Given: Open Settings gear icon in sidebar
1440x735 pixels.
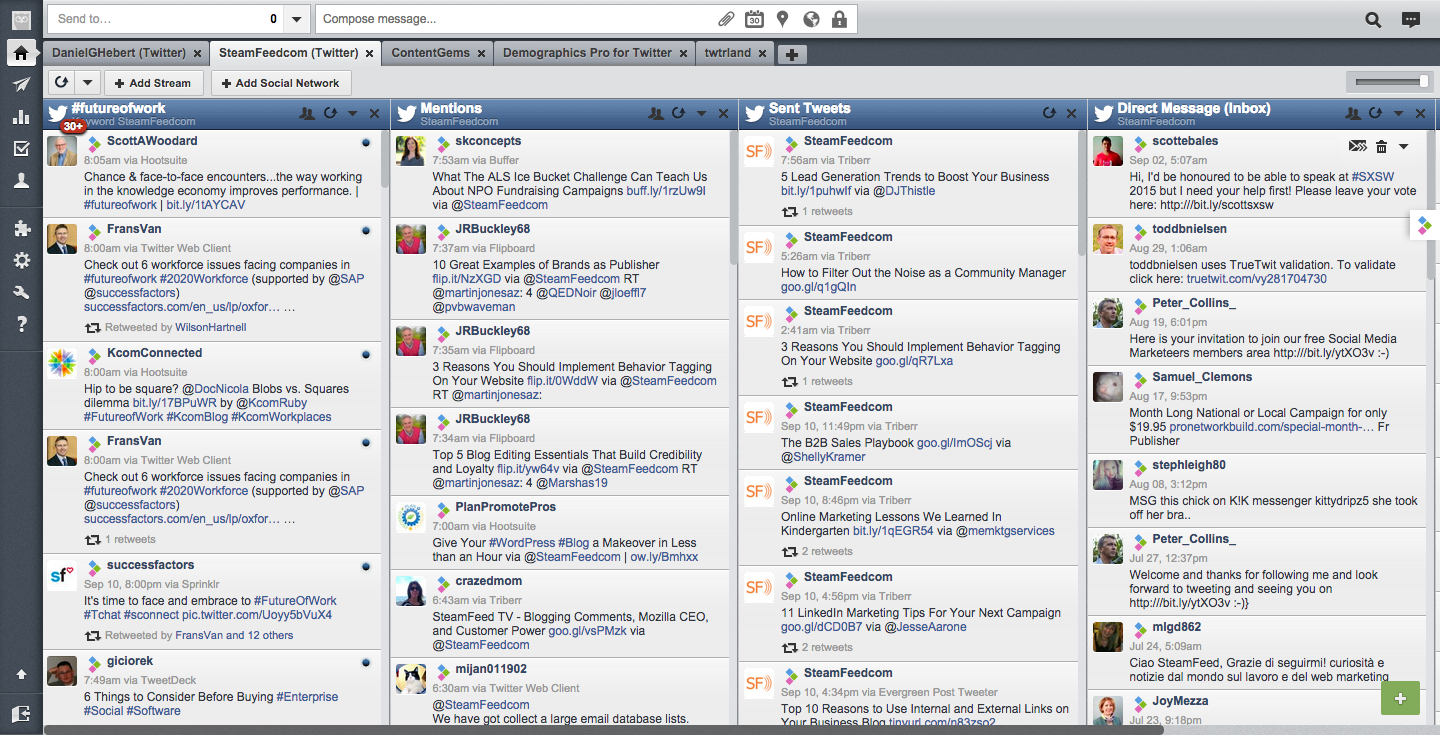Looking at the screenshot, I should coord(21,261).
